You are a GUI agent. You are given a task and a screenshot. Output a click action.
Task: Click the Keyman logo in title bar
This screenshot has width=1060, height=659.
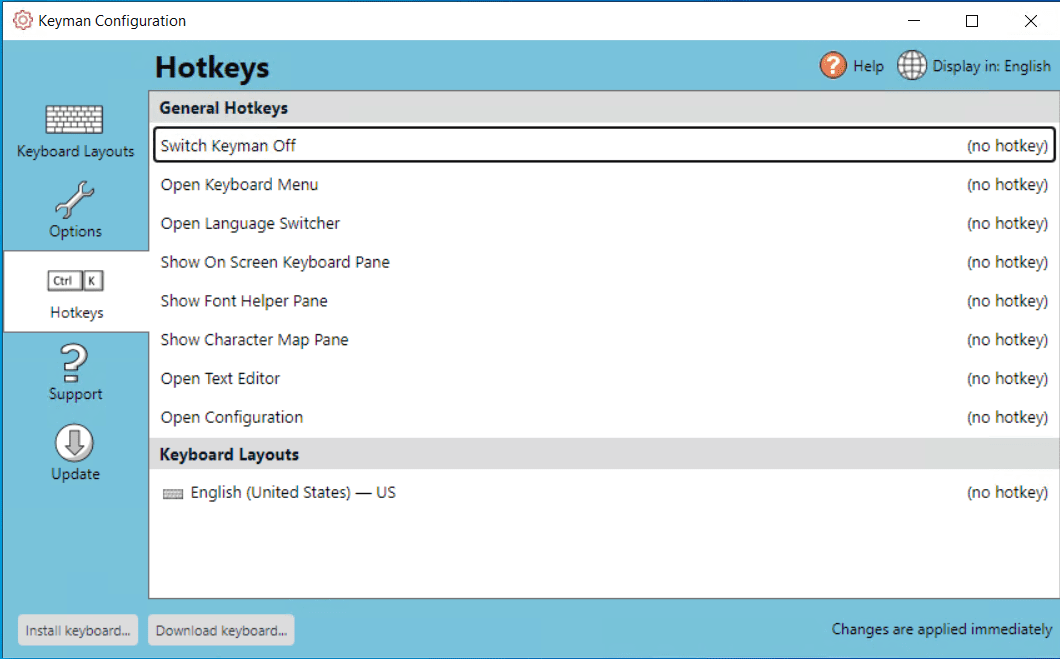(x=22, y=20)
